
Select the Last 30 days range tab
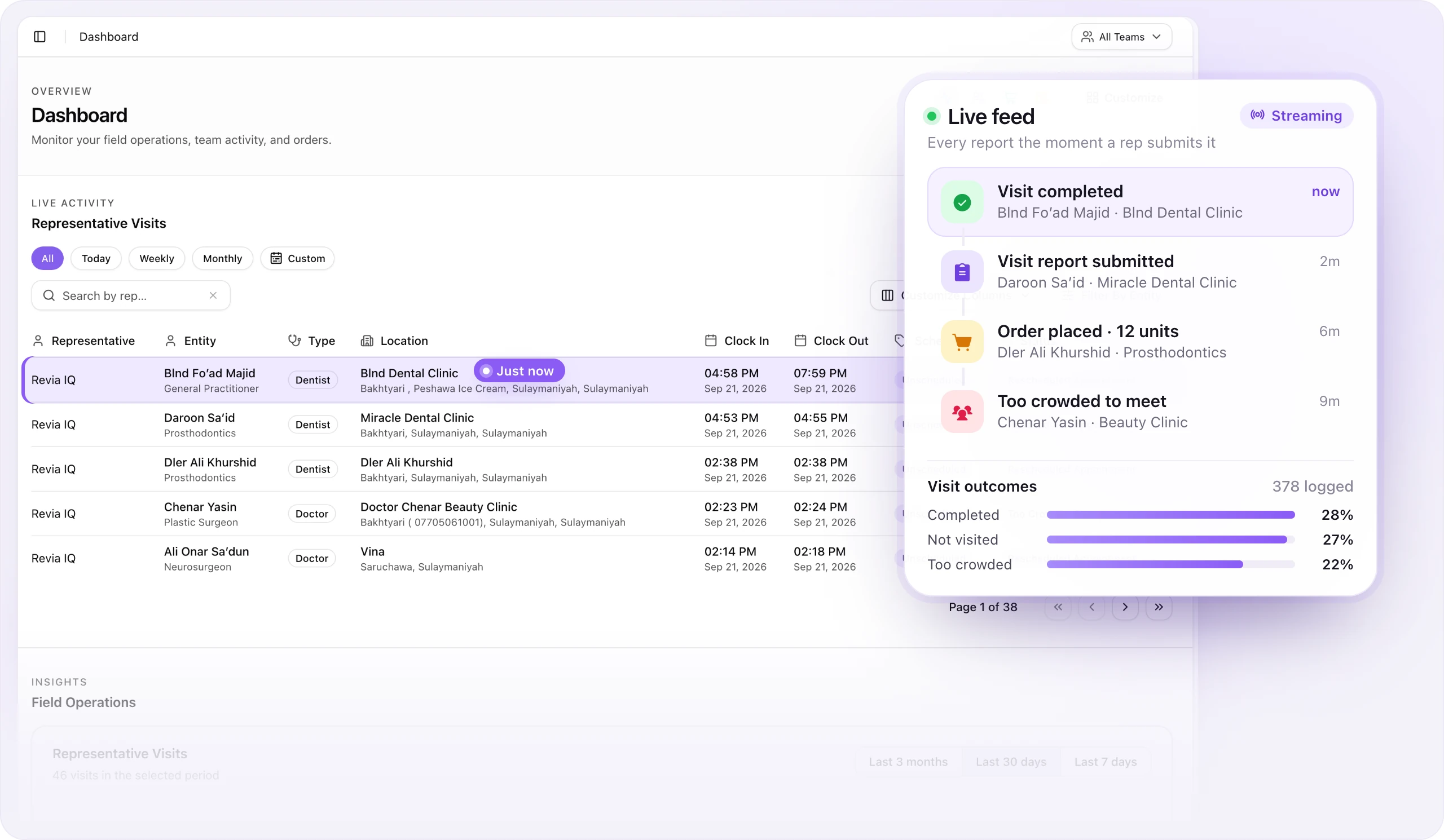point(1011,762)
